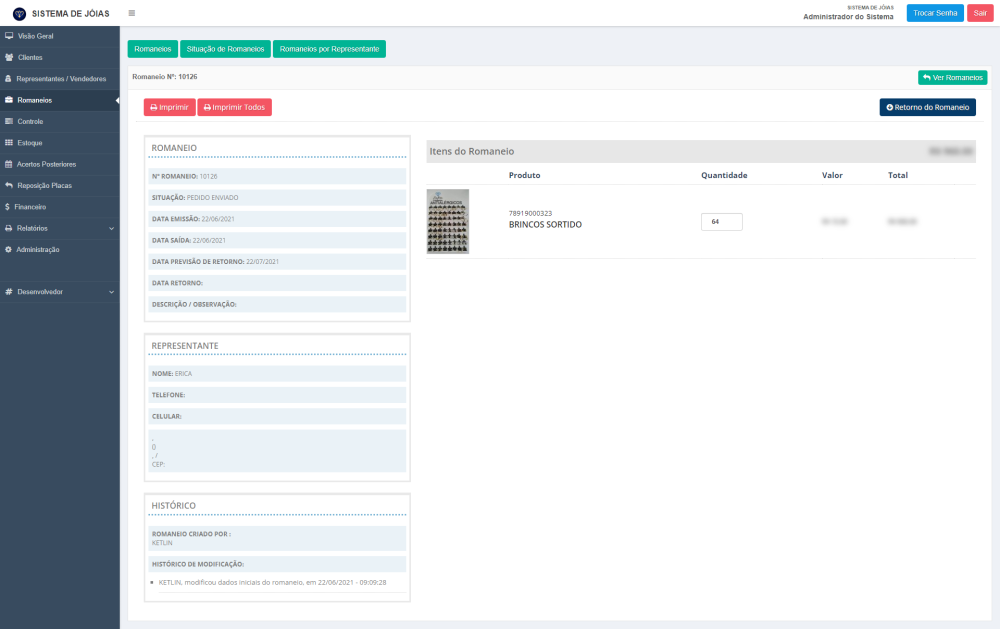Collapse the active Romaneios sidebar item
This screenshot has height=629, width=1000.
pyautogui.click(x=60, y=100)
